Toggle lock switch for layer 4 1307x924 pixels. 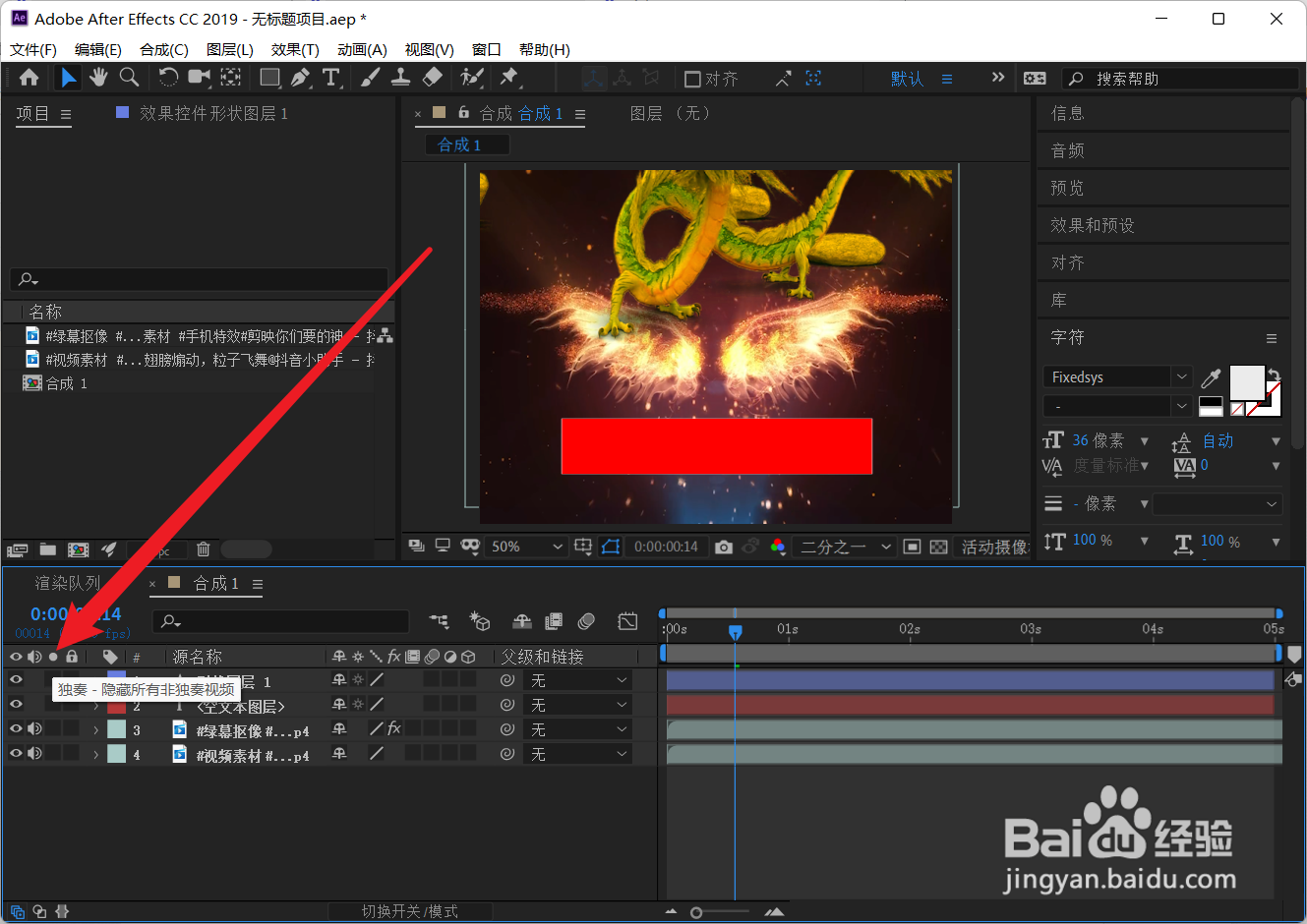coord(72,753)
